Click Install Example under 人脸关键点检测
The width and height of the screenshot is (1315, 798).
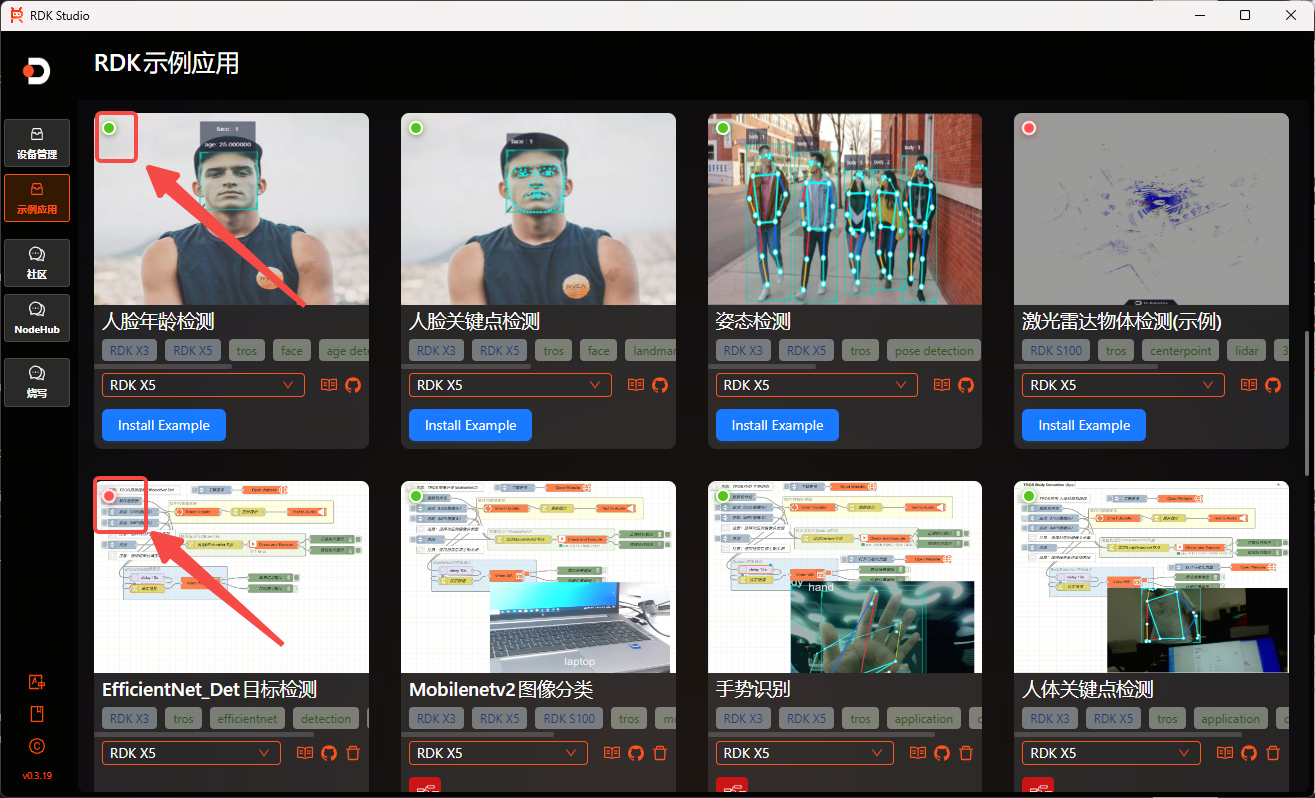tap(470, 425)
